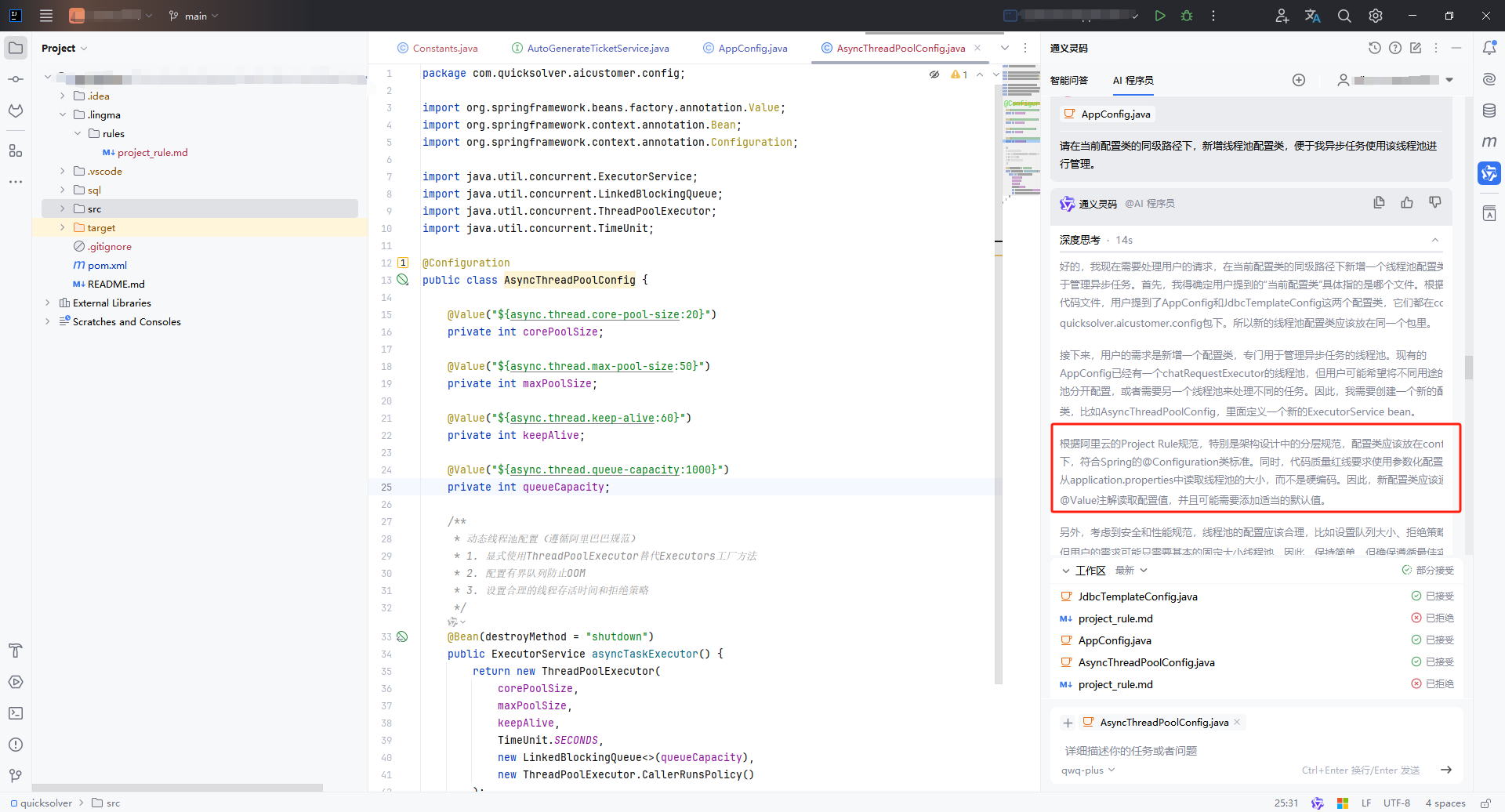Close AsyncThreadPoolConfig.java editor tab
Image resolution: width=1505 pixels, height=812 pixels.
(977, 48)
